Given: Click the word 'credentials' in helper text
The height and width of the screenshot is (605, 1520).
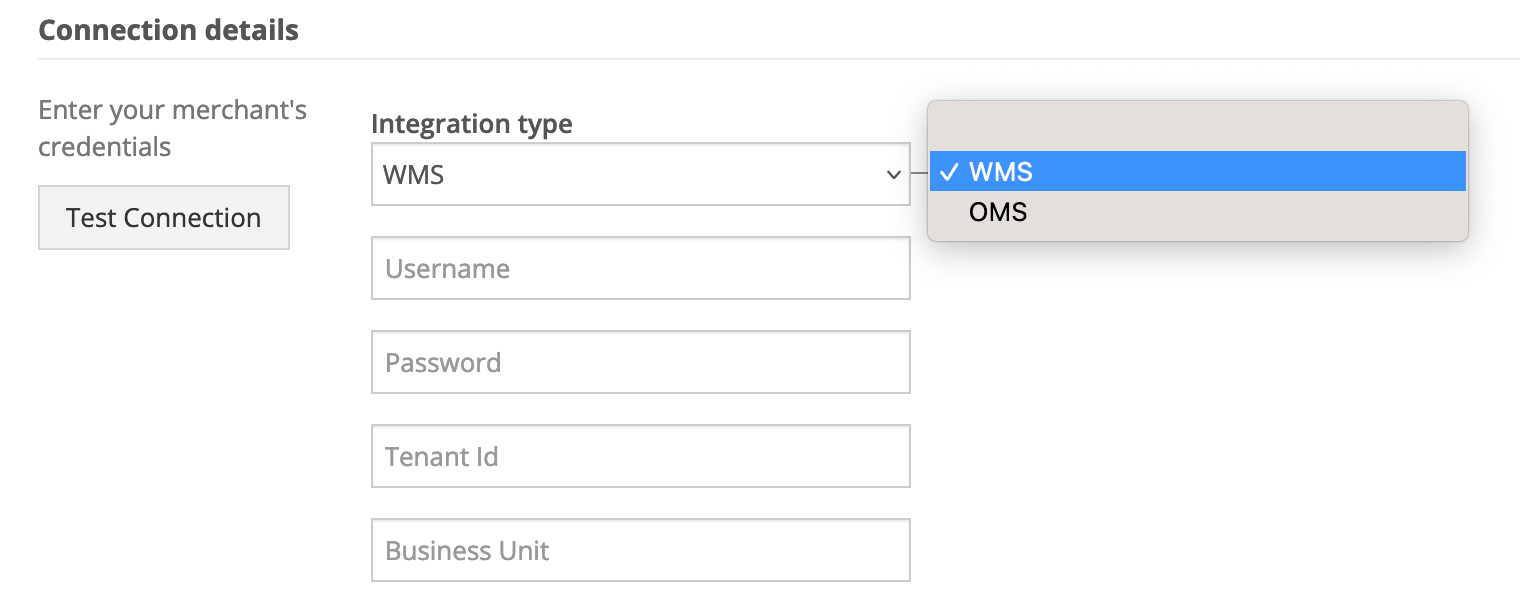Looking at the screenshot, I should tap(104, 147).
